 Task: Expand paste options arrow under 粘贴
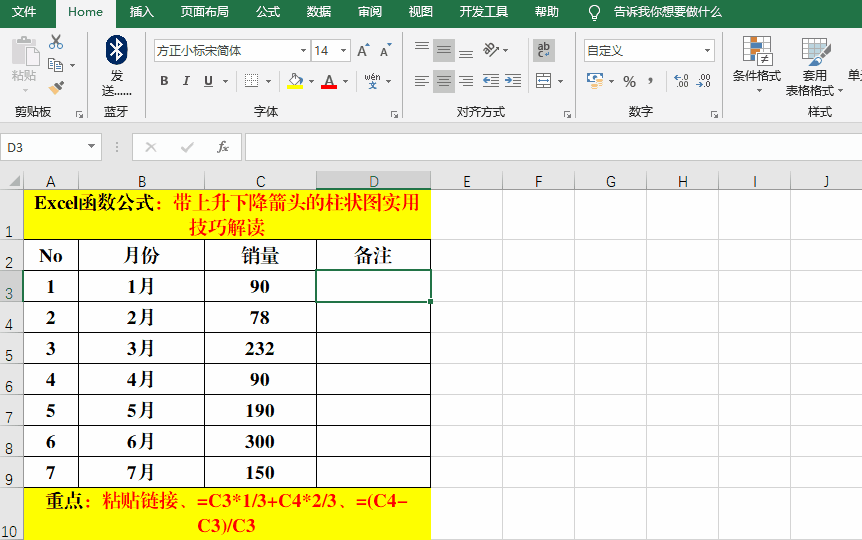click(x=25, y=90)
